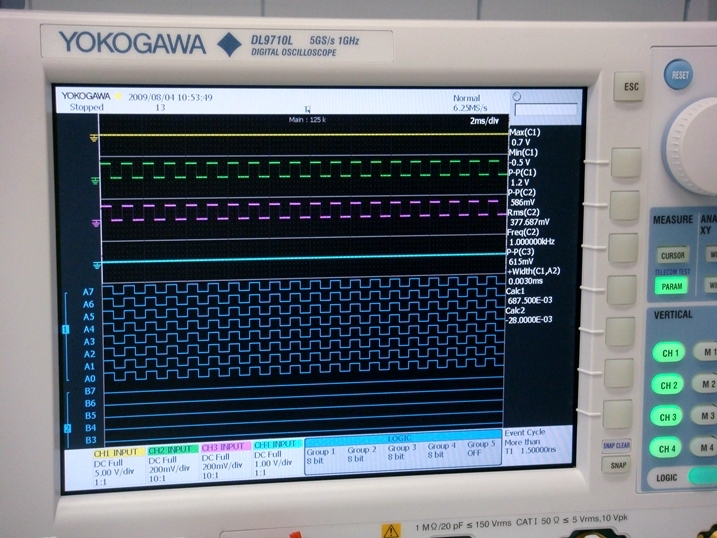Select Group 1 8 bit in LOGIC menu
717x538 pixels.
point(320,456)
